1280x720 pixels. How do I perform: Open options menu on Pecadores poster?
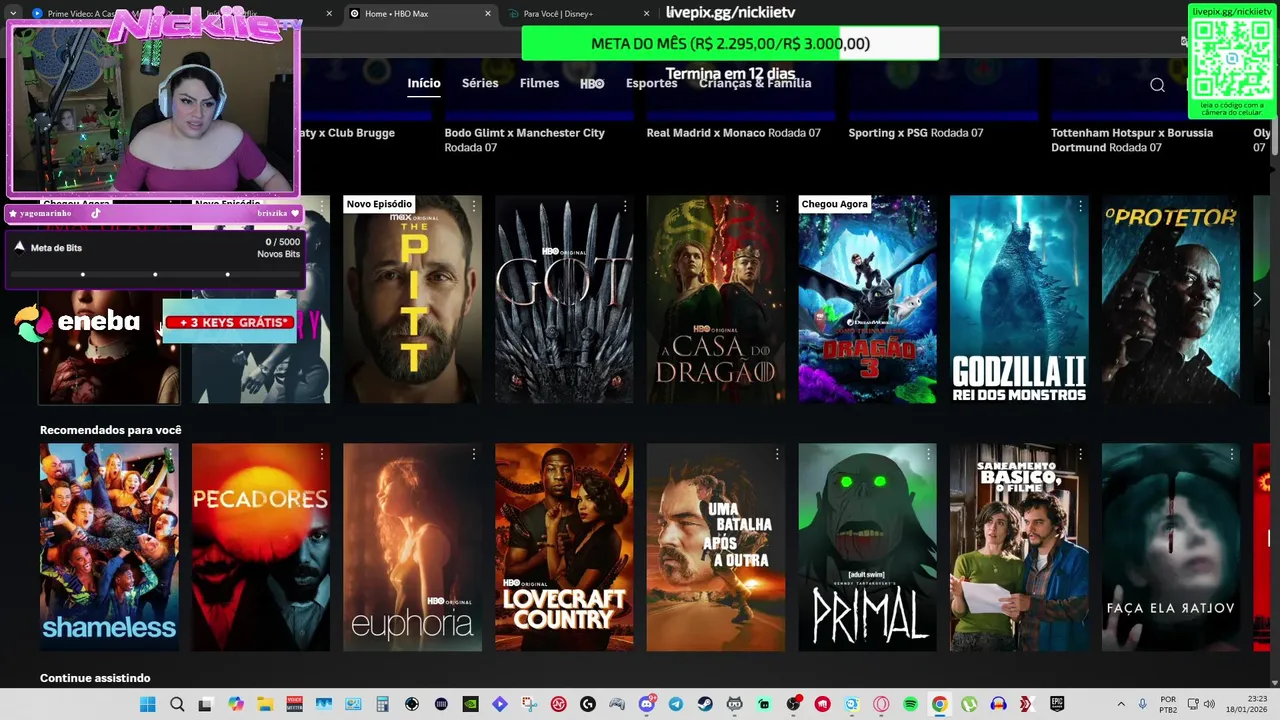click(x=322, y=454)
